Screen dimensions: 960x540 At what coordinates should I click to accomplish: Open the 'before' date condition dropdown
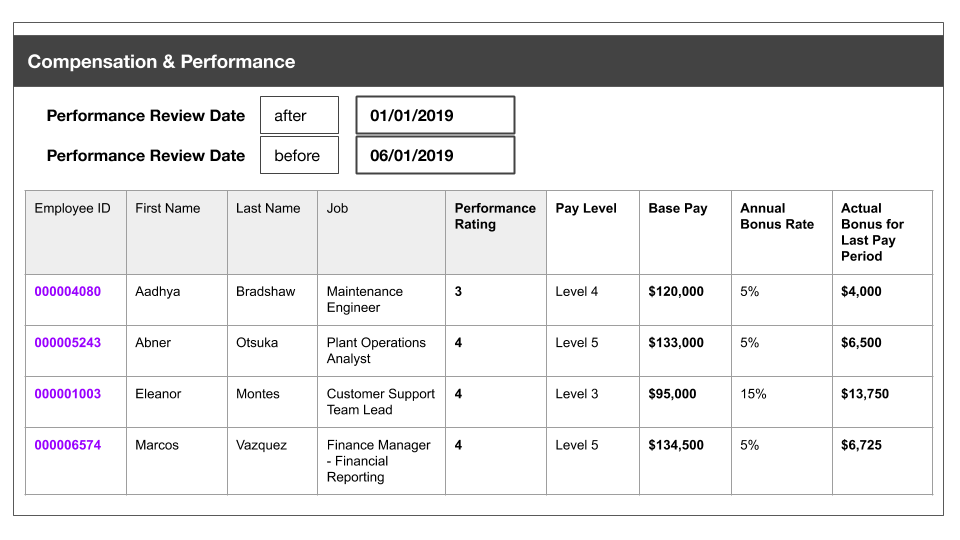pos(299,155)
